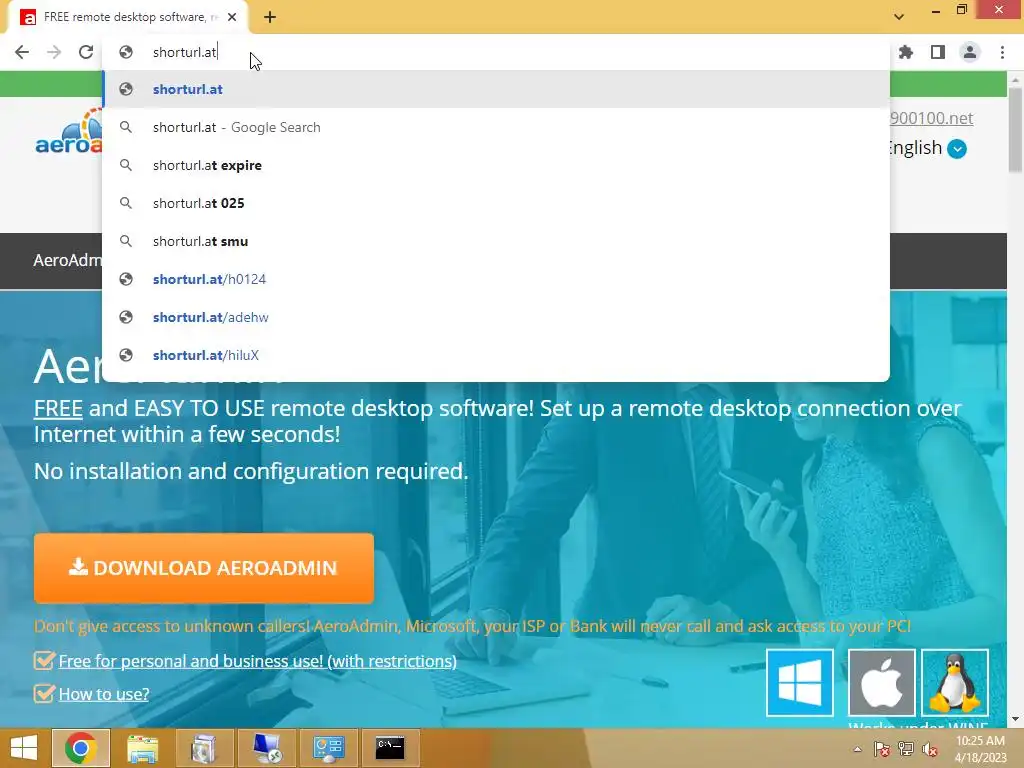Click the underlined FREE link in headline
The image size is (1024, 768).
pyautogui.click(x=58, y=408)
